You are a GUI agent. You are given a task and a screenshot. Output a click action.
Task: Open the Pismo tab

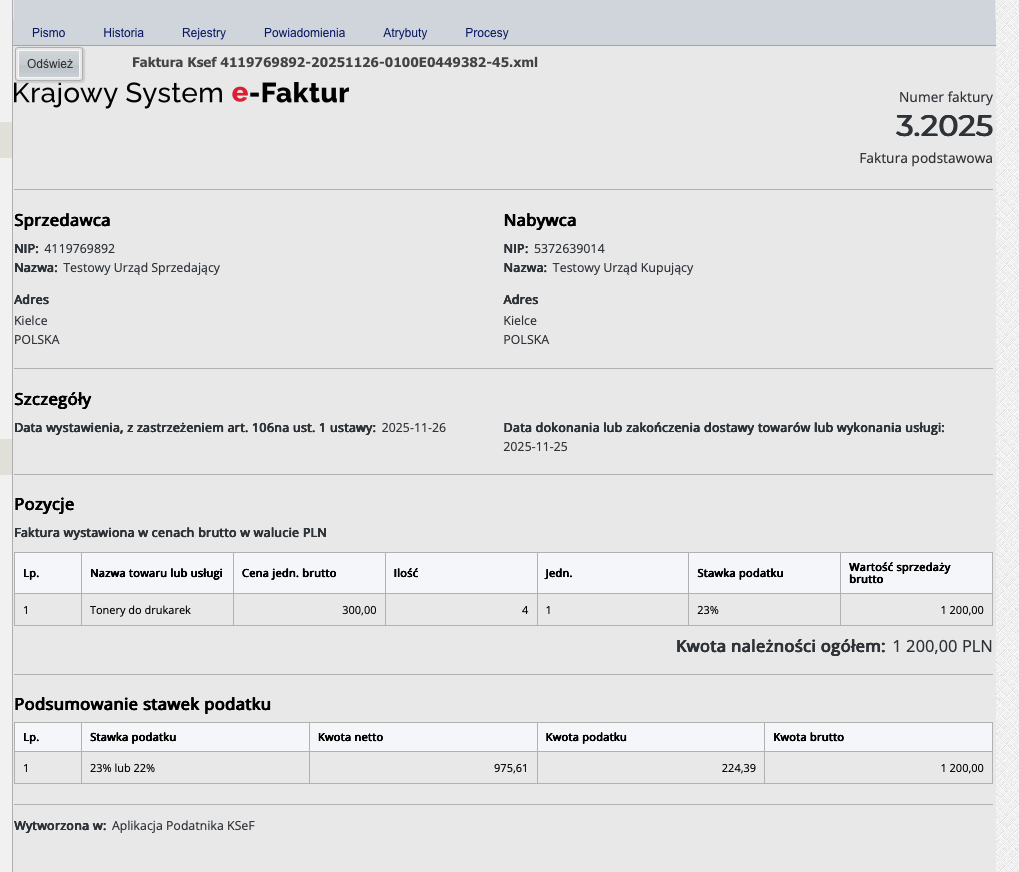[x=48, y=33]
